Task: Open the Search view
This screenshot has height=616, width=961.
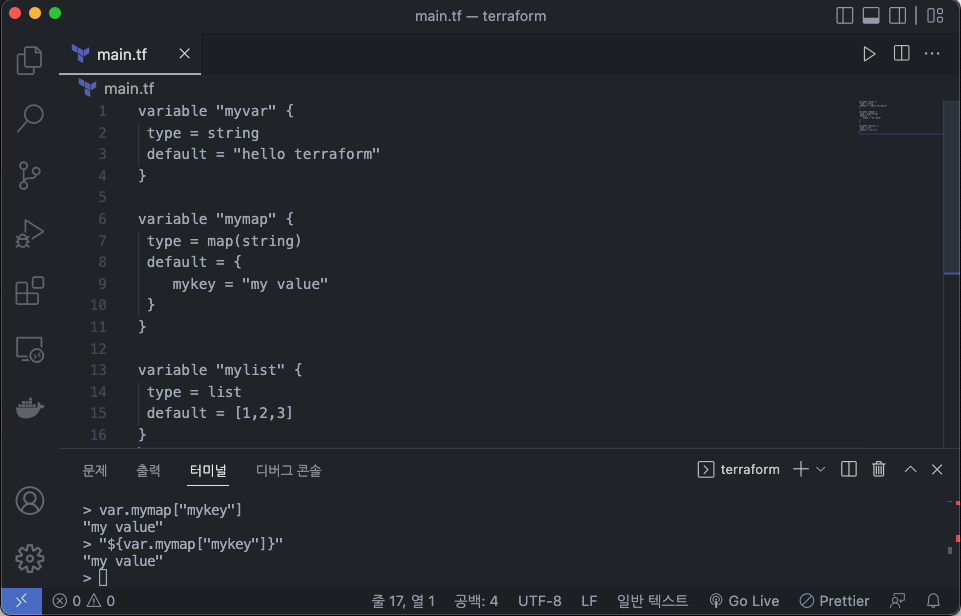Action: (x=29, y=118)
